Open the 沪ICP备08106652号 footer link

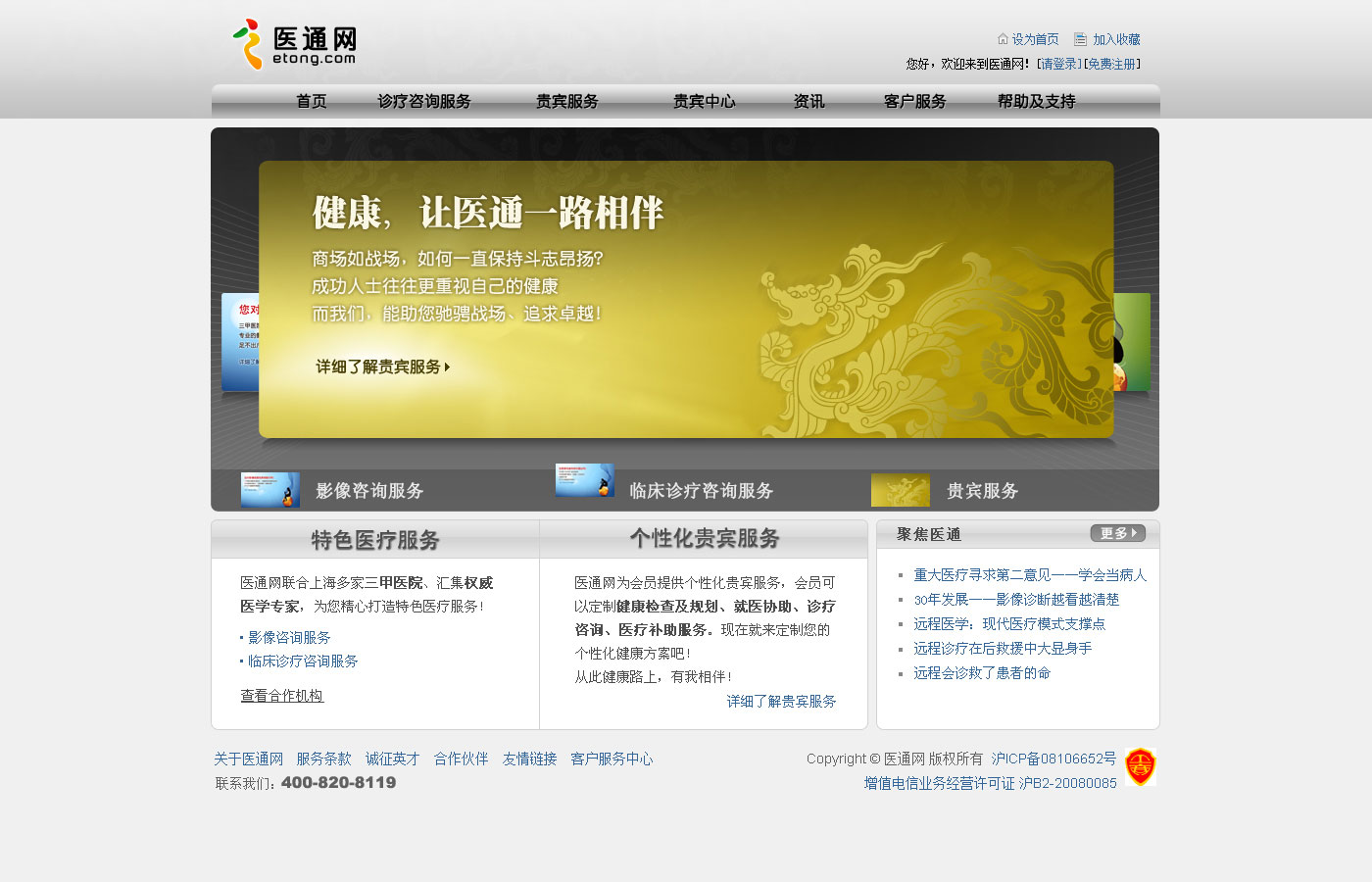pos(1053,759)
